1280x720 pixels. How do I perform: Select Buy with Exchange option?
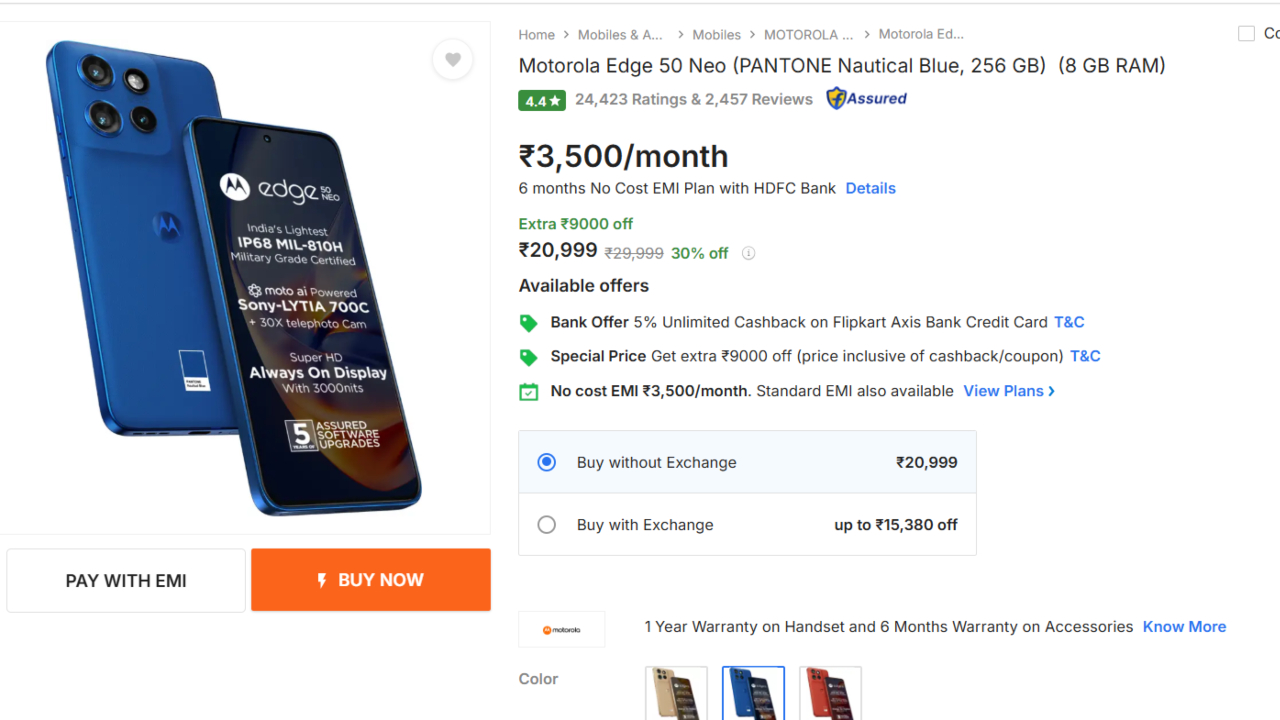(546, 524)
